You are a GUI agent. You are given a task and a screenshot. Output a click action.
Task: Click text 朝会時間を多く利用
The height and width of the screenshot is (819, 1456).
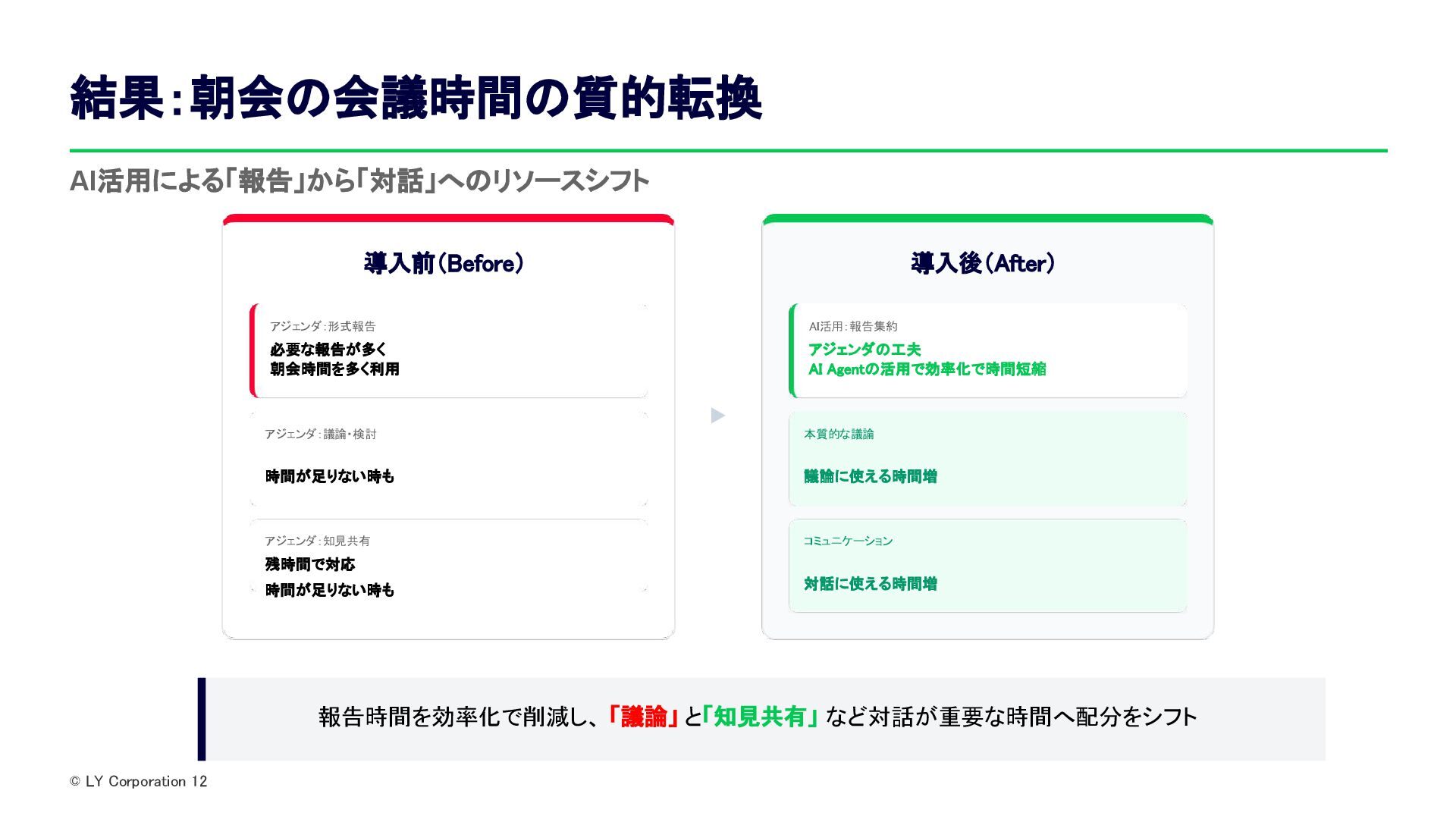click(x=334, y=369)
